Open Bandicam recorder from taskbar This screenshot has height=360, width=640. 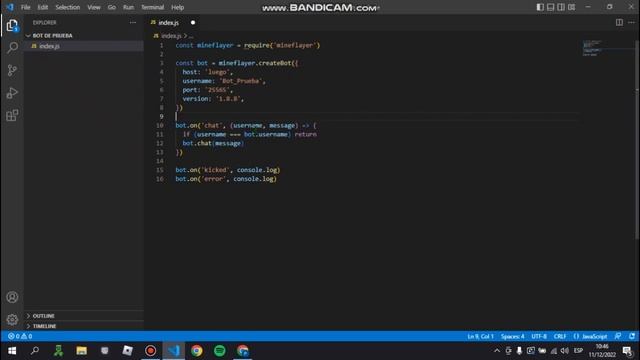point(151,351)
